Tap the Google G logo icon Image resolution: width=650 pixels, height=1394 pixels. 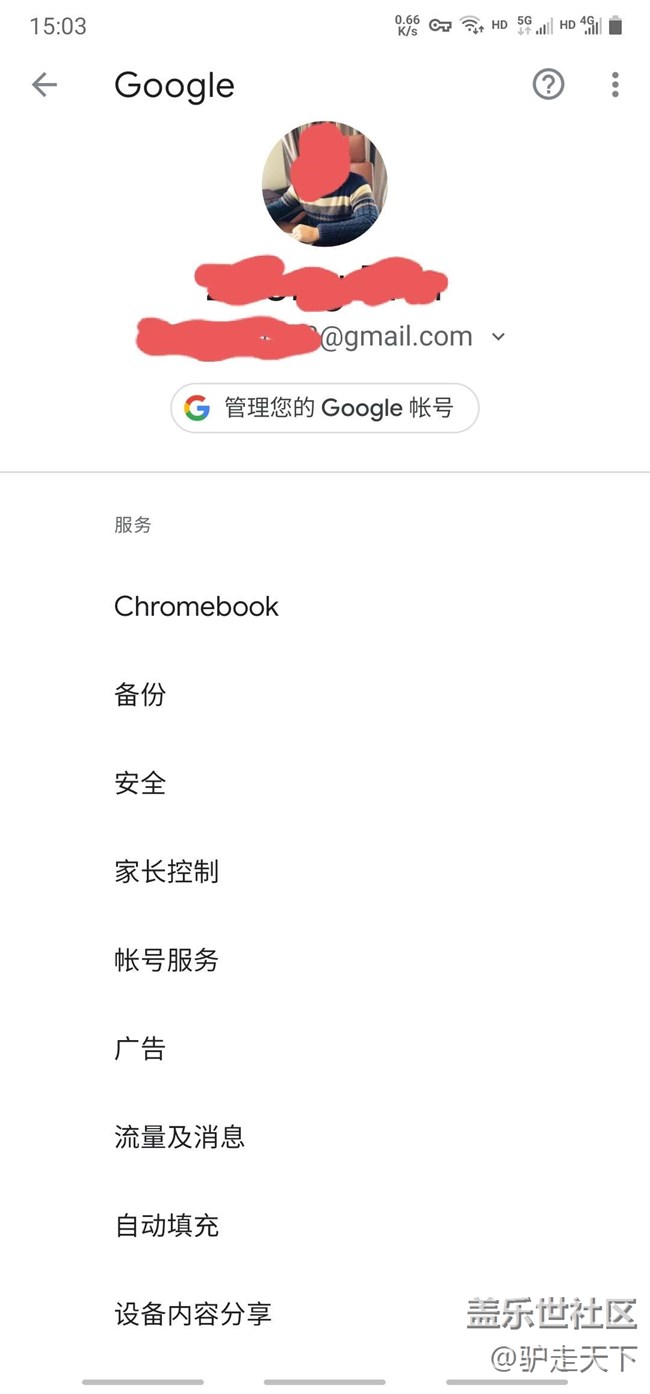[197, 408]
